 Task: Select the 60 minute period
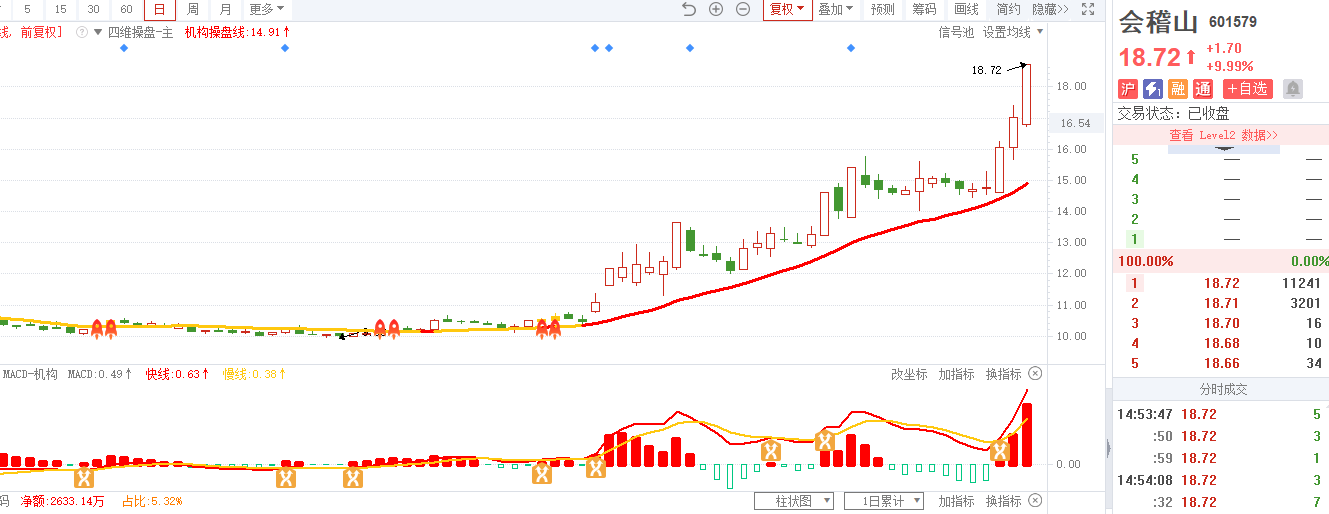(x=127, y=9)
